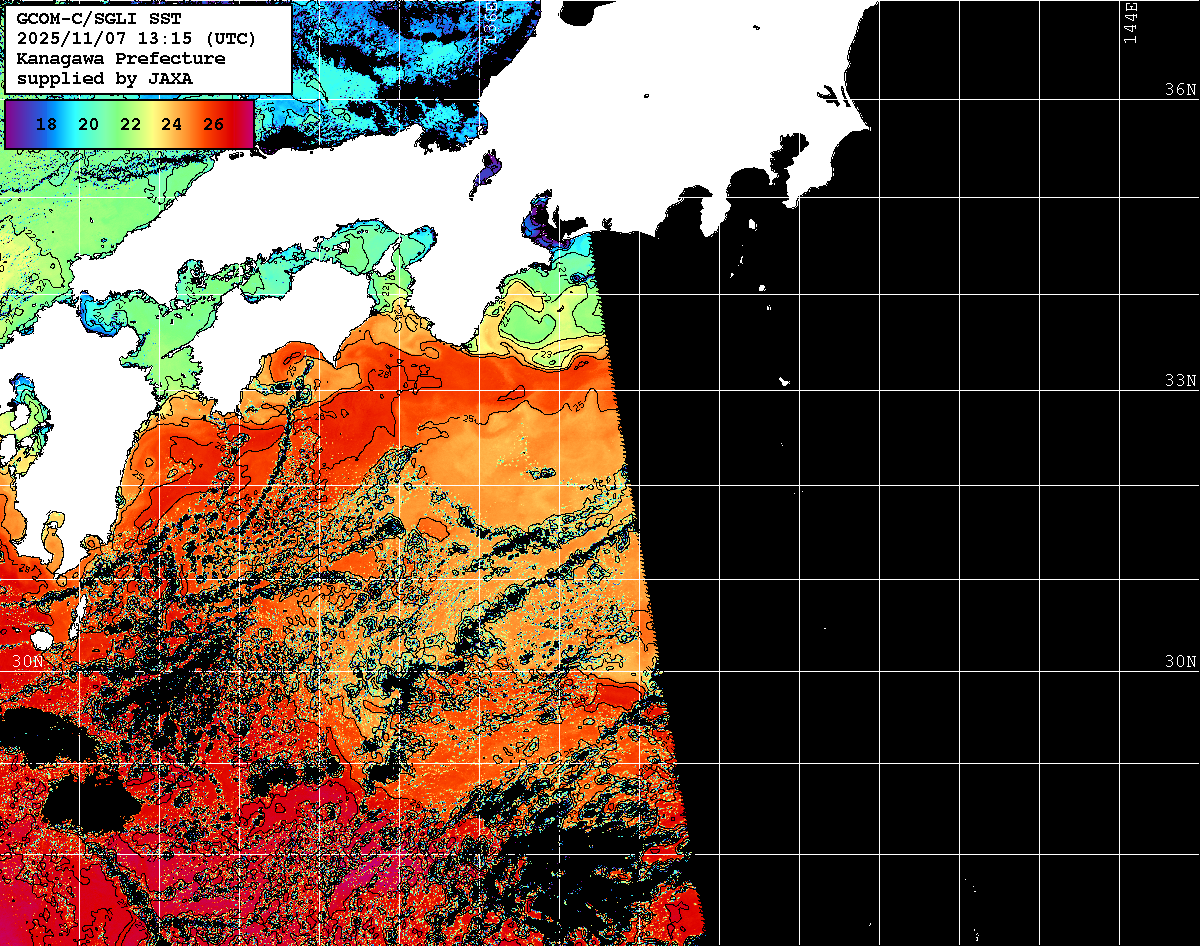The height and width of the screenshot is (946, 1200).
Task: Click the 33N latitude label
Action: tap(1180, 381)
